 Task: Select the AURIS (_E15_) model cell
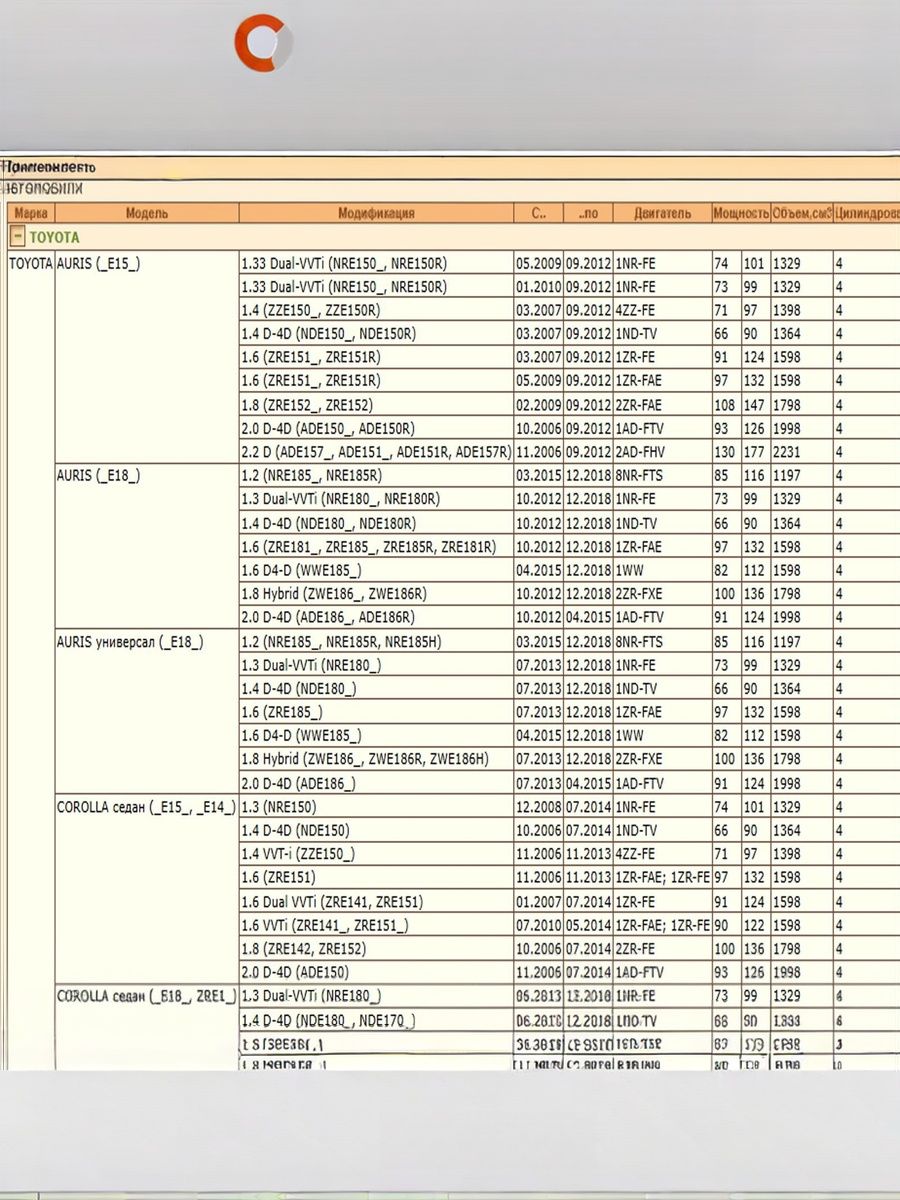tap(98, 263)
